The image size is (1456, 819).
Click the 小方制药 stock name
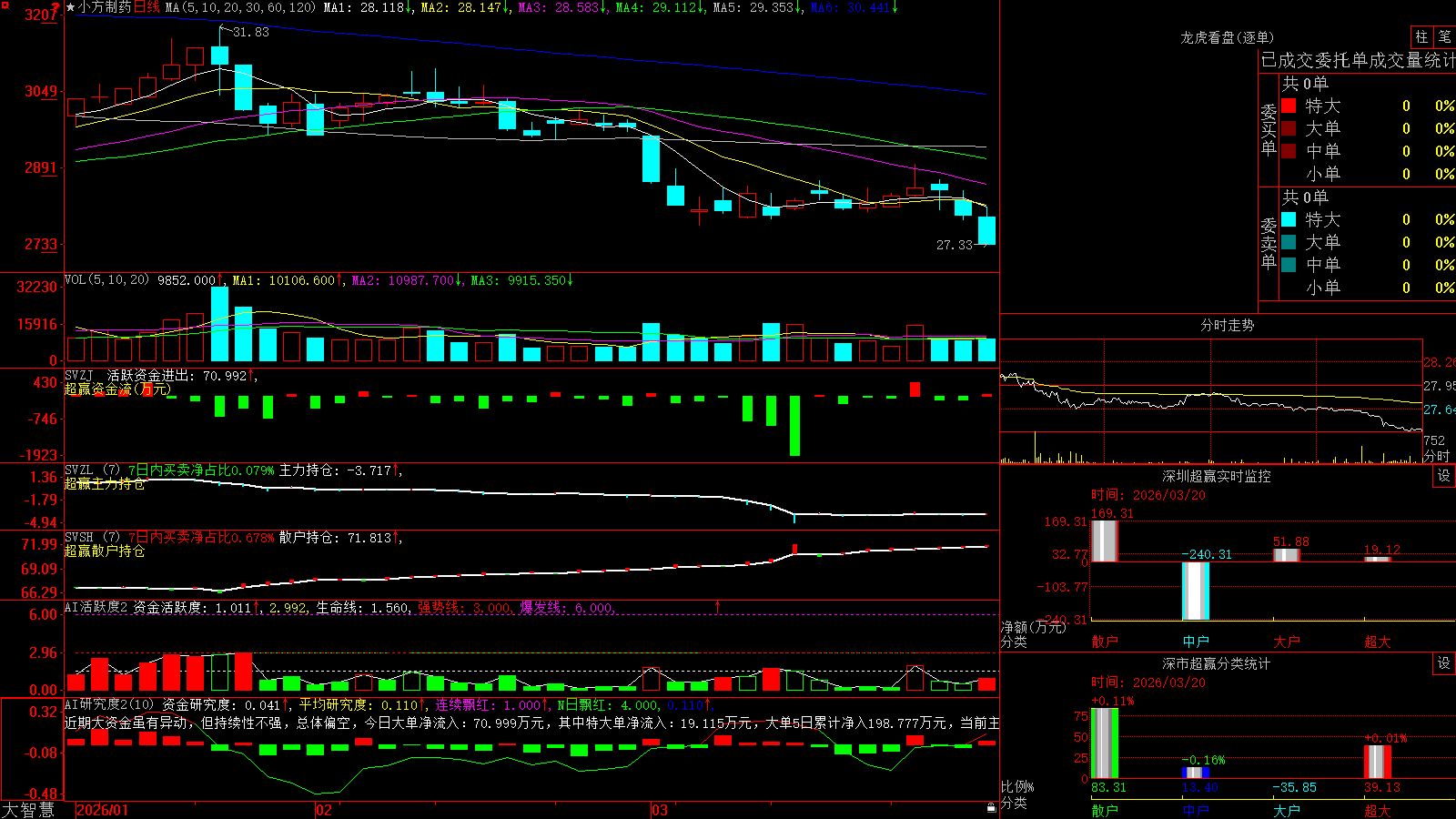coord(105,7)
